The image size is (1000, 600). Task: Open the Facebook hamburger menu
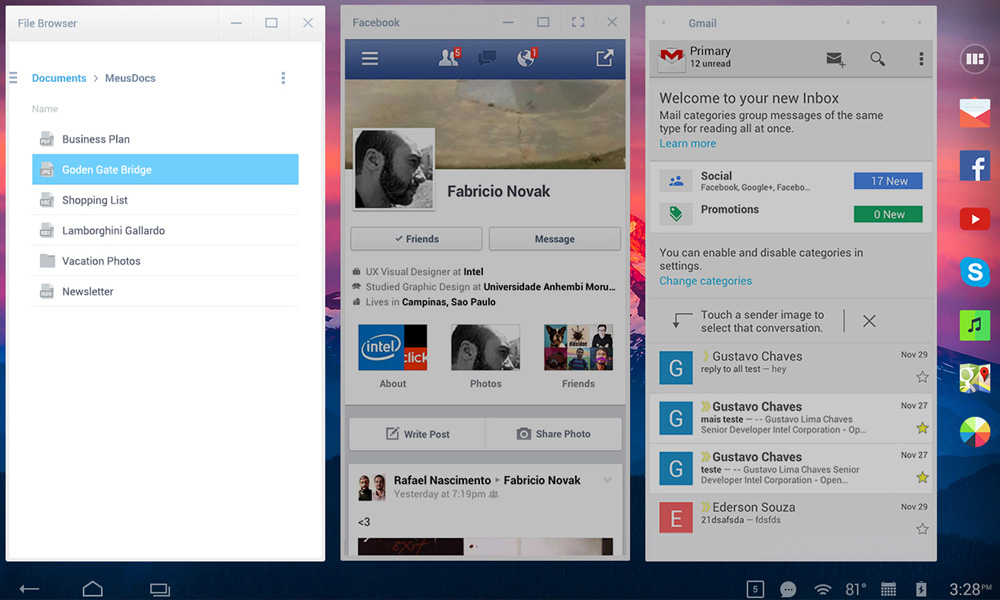pos(369,58)
